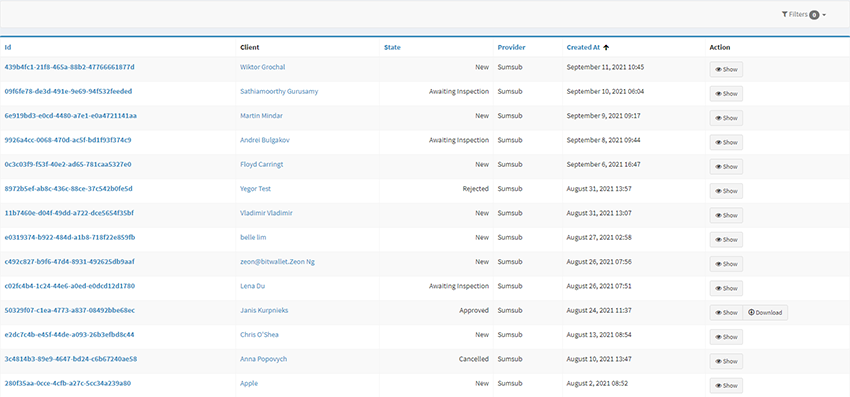Sort by Created At arrow indicator

click(x=606, y=47)
